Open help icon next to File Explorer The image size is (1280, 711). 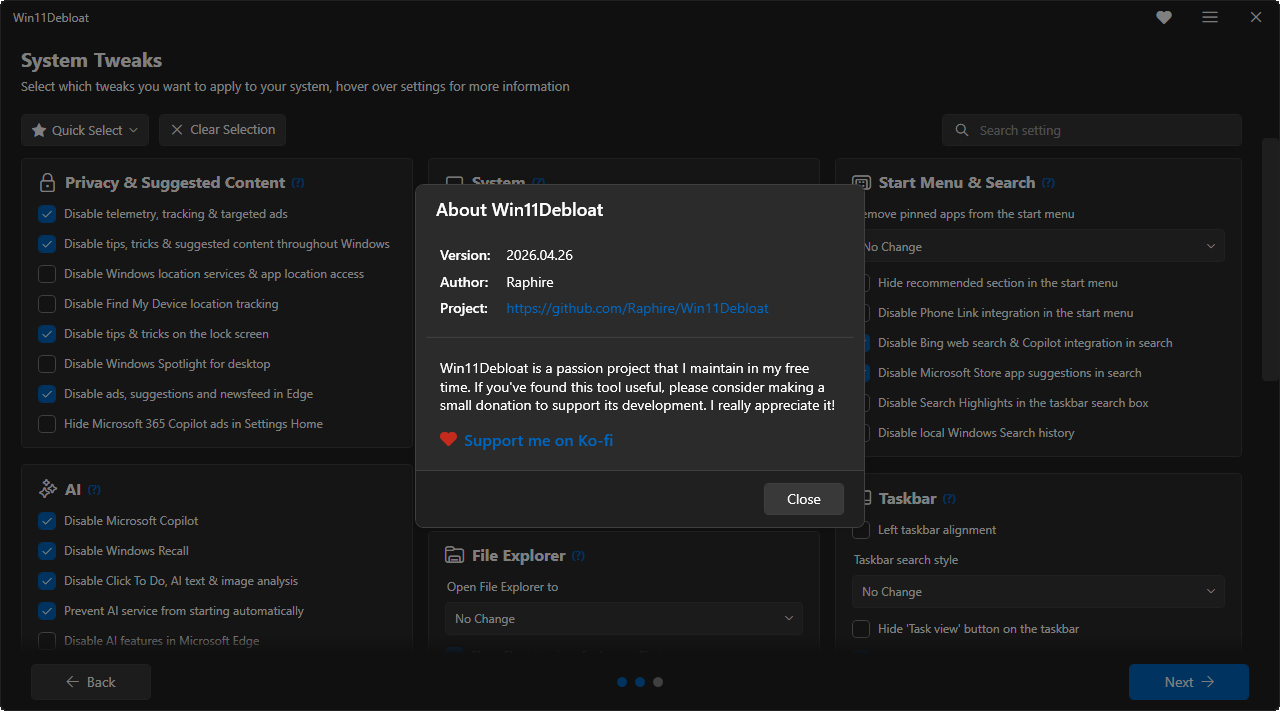pos(578,556)
